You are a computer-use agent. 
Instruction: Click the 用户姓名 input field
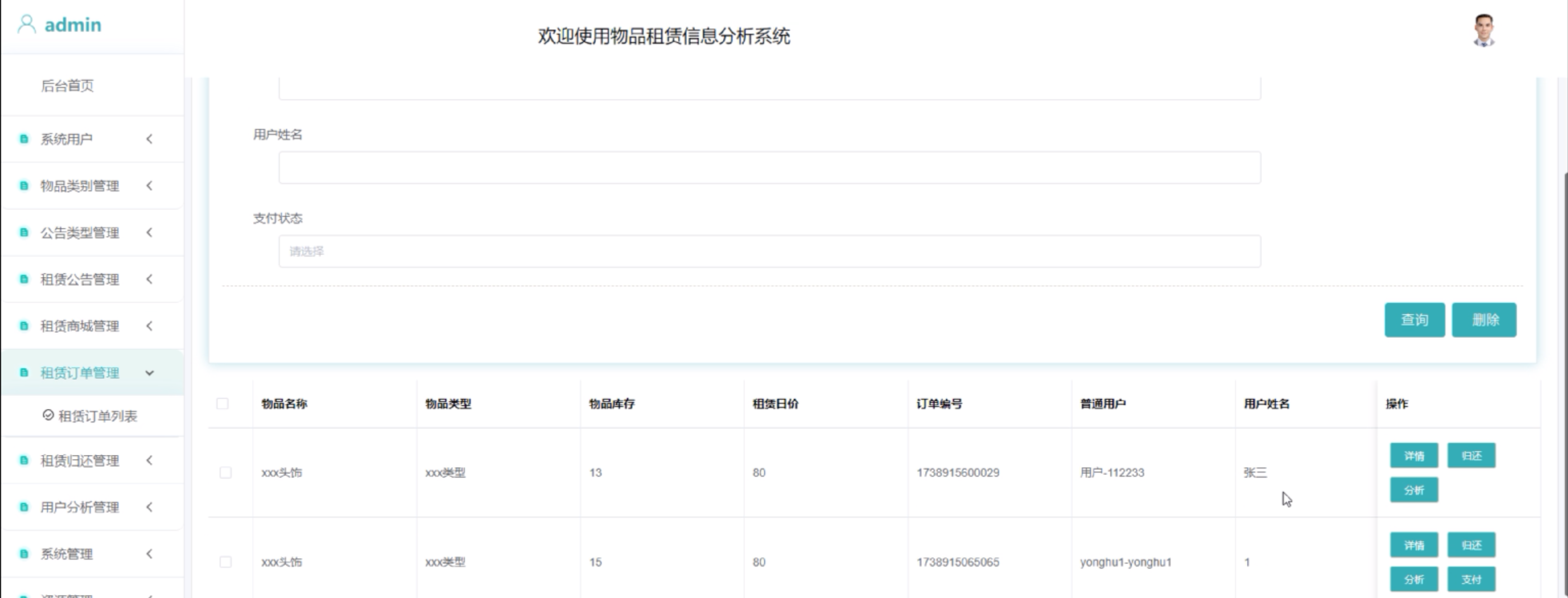(x=769, y=168)
